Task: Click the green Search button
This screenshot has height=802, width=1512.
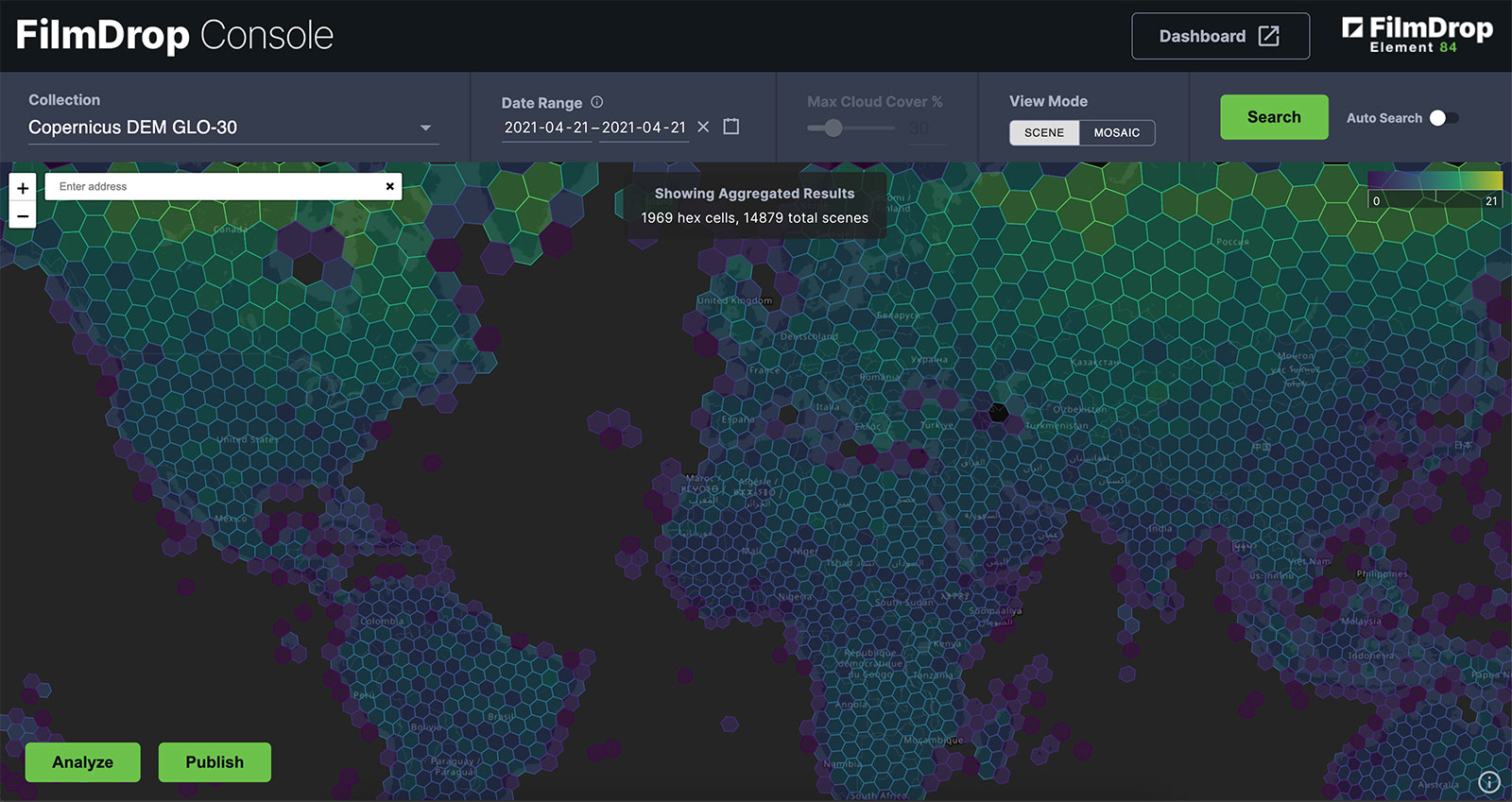Action: tap(1274, 117)
